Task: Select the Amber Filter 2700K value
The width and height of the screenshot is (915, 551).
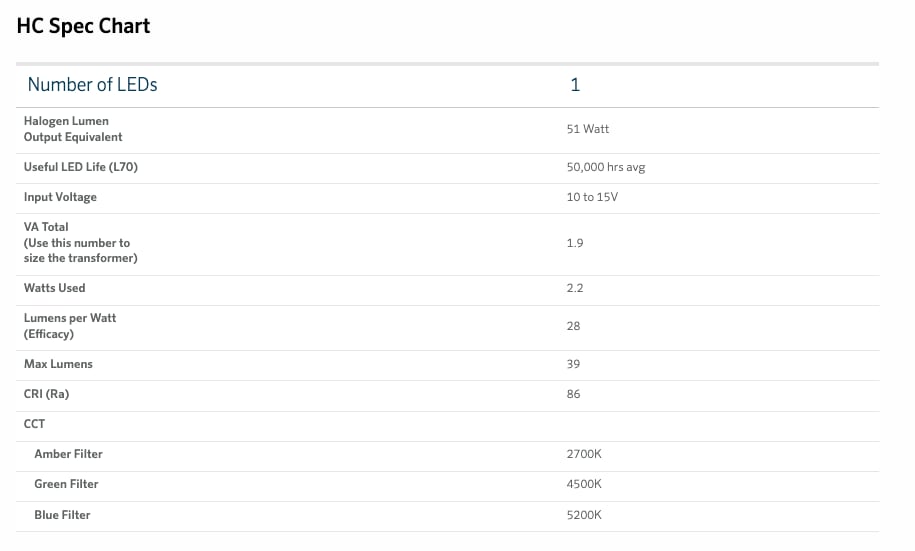Action: (584, 454)
